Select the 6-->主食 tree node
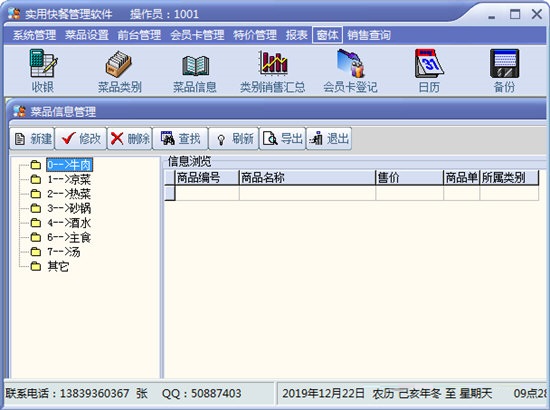 69,238
